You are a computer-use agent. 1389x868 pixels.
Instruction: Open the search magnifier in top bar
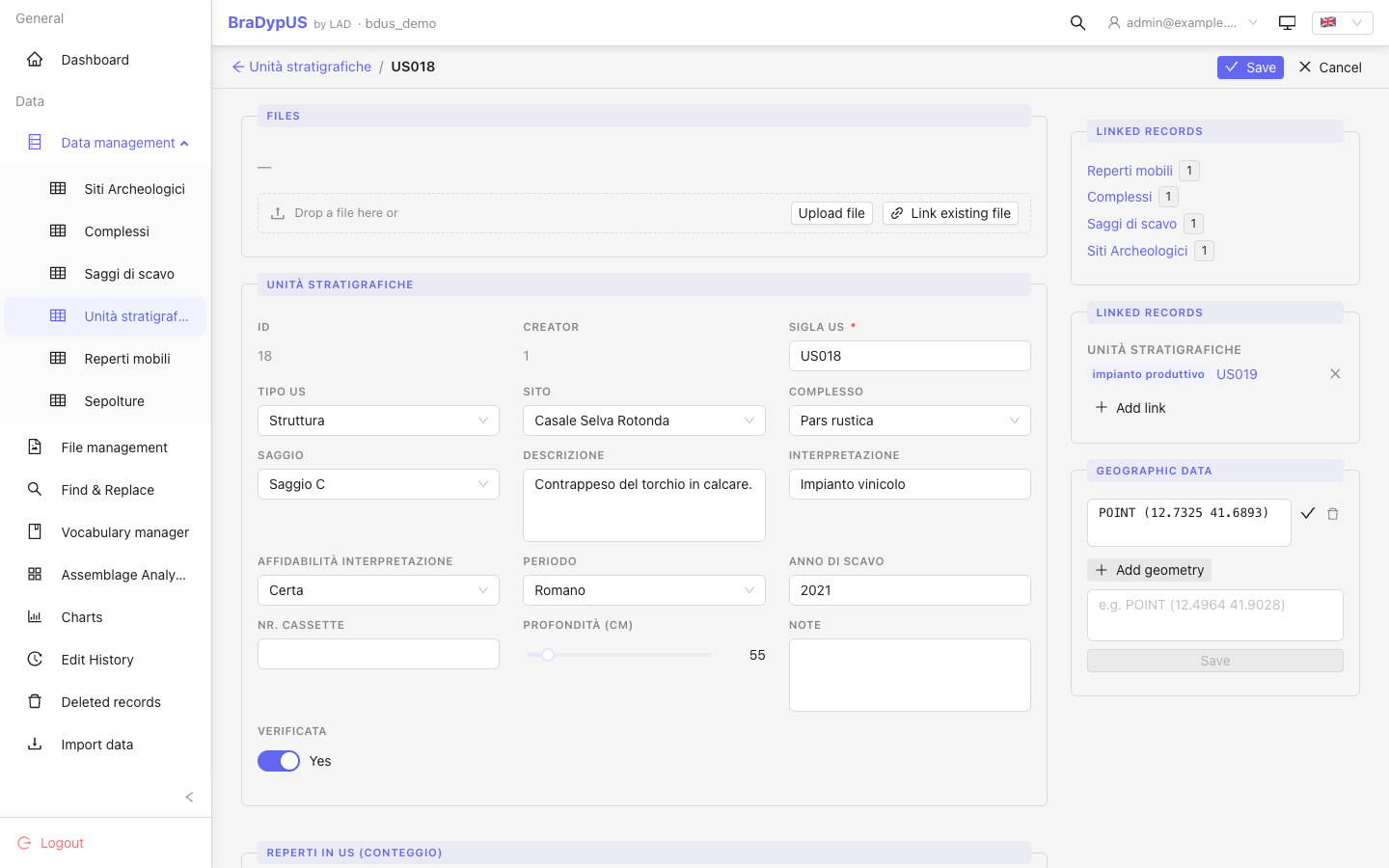point(1077,22)
